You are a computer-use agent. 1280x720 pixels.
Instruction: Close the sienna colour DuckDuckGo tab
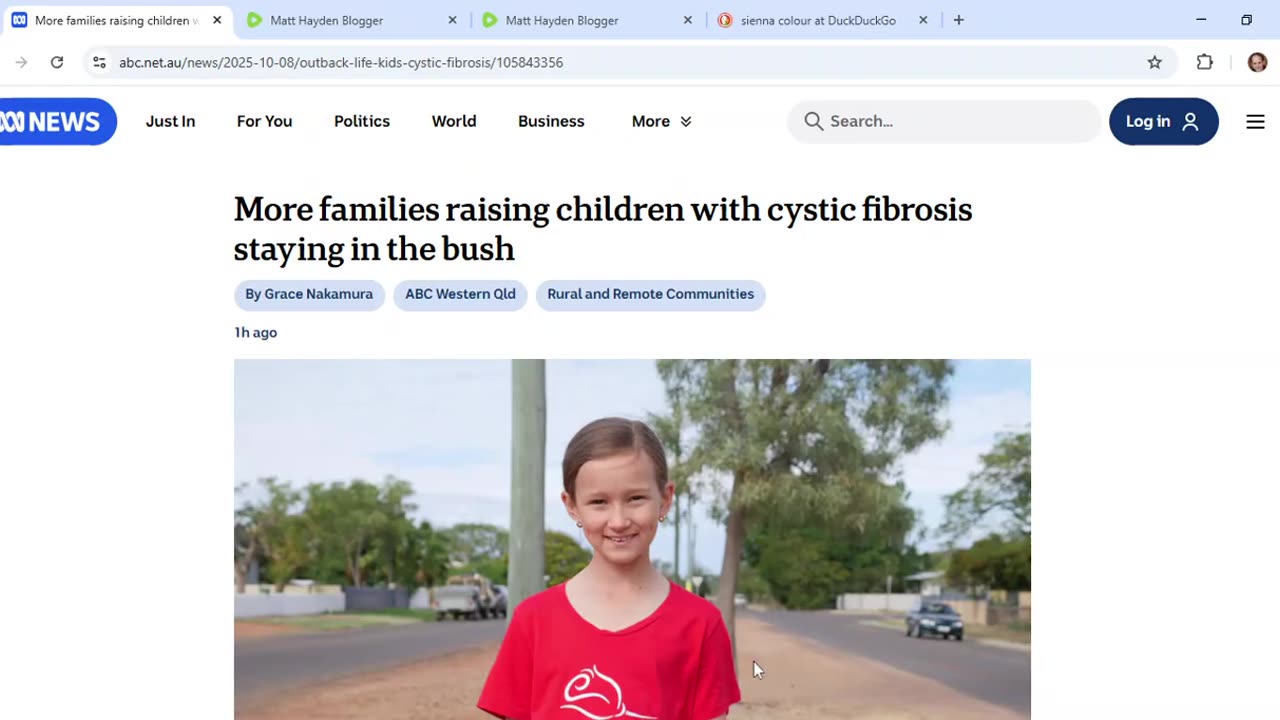click(923, 20)
